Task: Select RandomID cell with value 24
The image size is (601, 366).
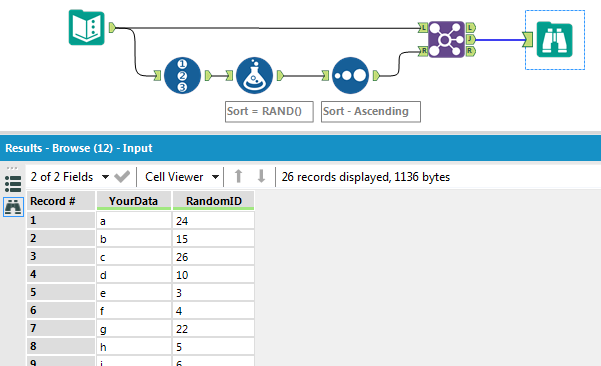Action: click(213, 221)
